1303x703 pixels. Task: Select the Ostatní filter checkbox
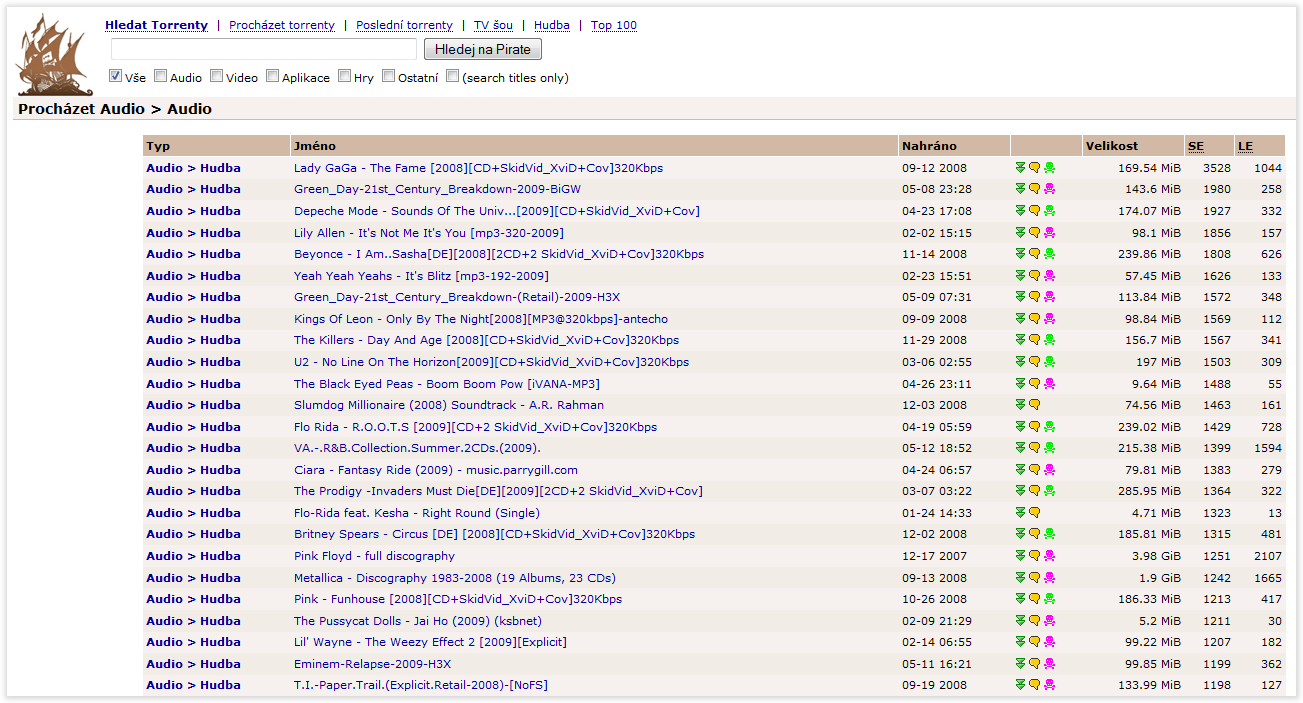click(388, 76)
